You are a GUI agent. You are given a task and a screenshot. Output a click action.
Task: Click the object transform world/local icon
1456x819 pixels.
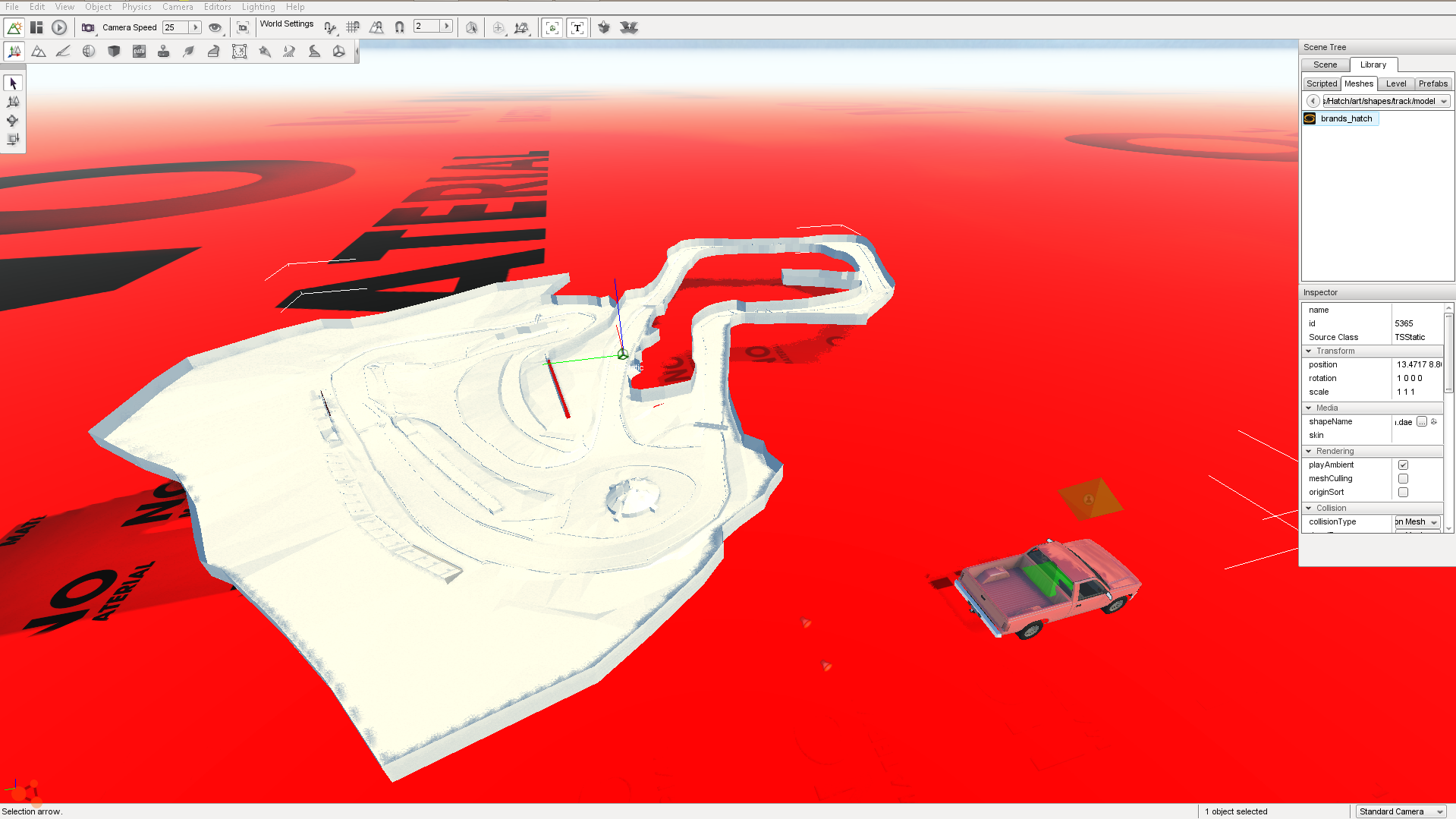click(521, 28)
